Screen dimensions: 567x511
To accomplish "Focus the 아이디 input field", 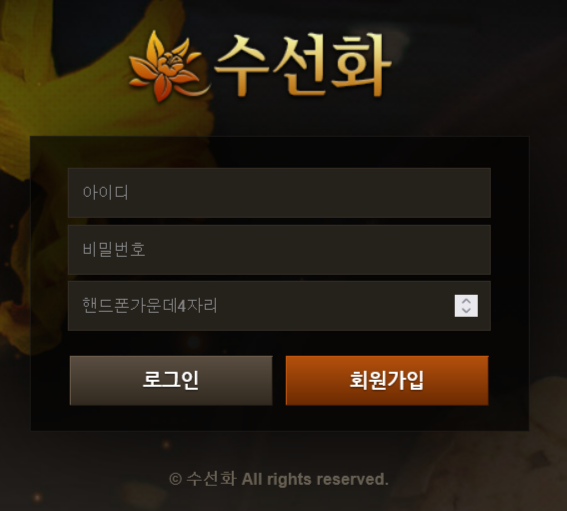I will pos(279,193).
